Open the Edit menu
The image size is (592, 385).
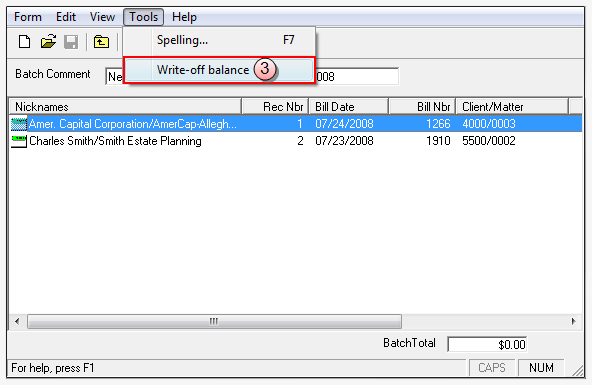pyautogui.click(x=66, y=17)
